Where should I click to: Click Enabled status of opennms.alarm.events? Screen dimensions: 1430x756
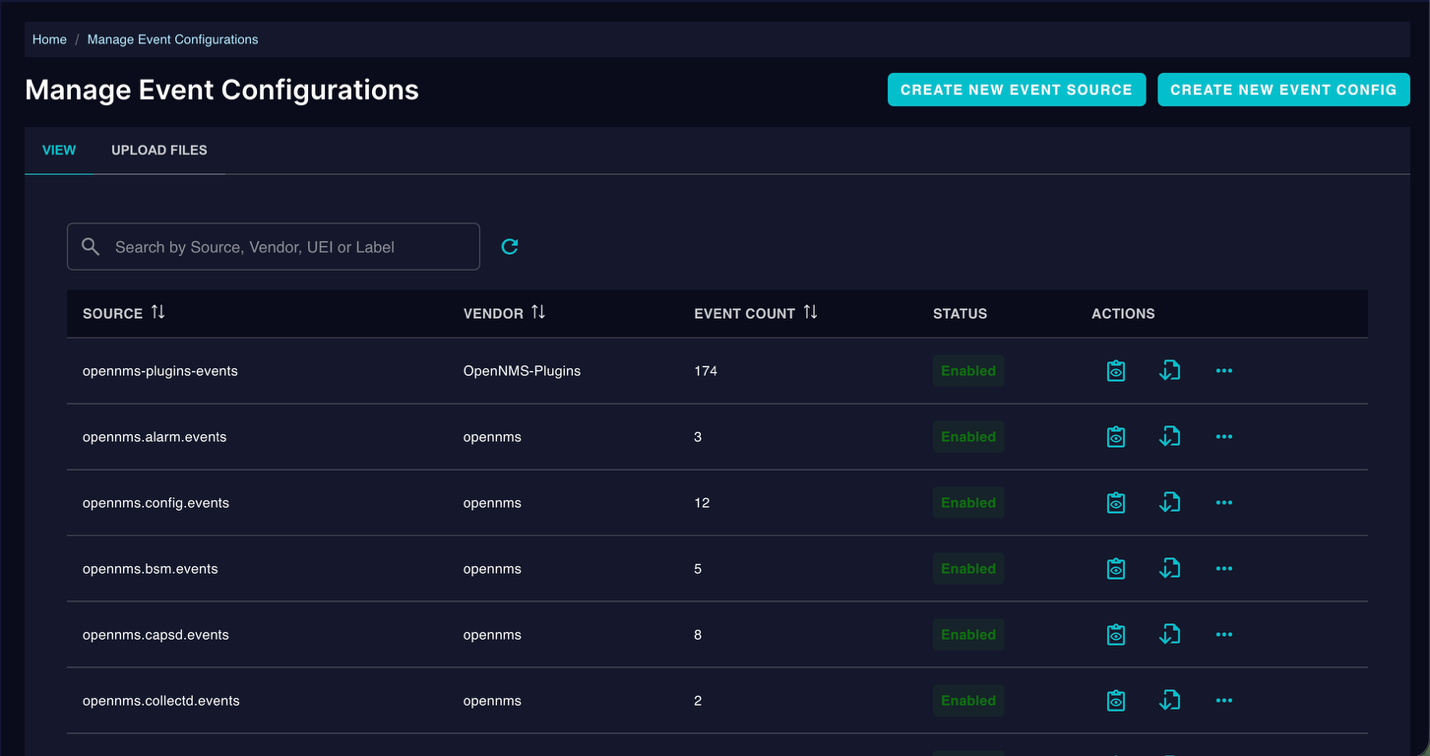pyautogui.click(x=968, y=437)
